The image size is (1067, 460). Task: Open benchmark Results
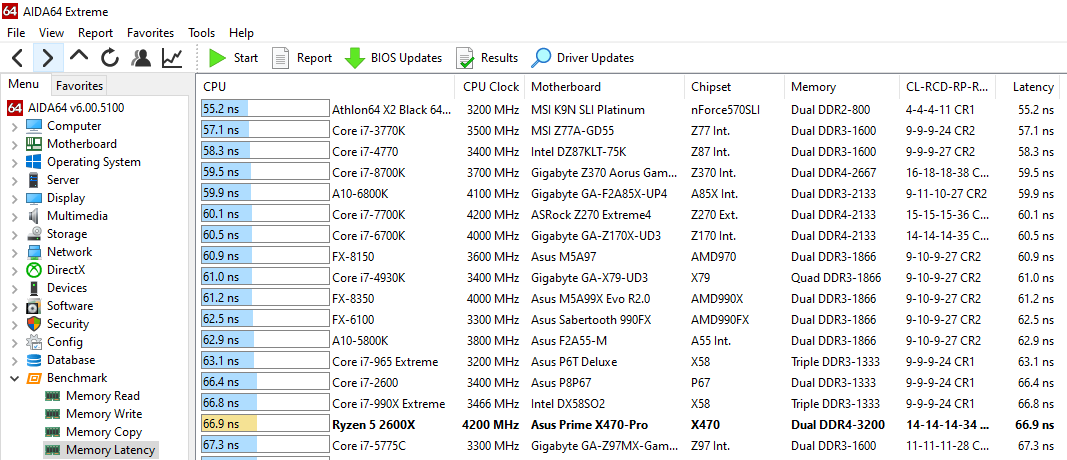coord(487,58)
